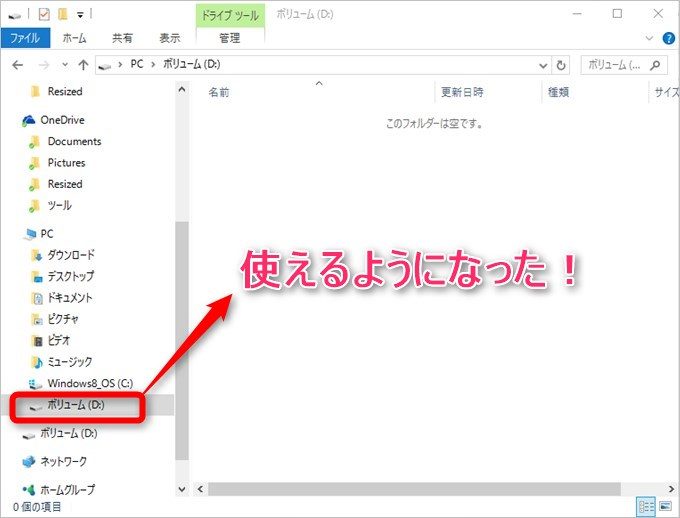Open the recent locations dropdown arrow

tap(65, 65)
